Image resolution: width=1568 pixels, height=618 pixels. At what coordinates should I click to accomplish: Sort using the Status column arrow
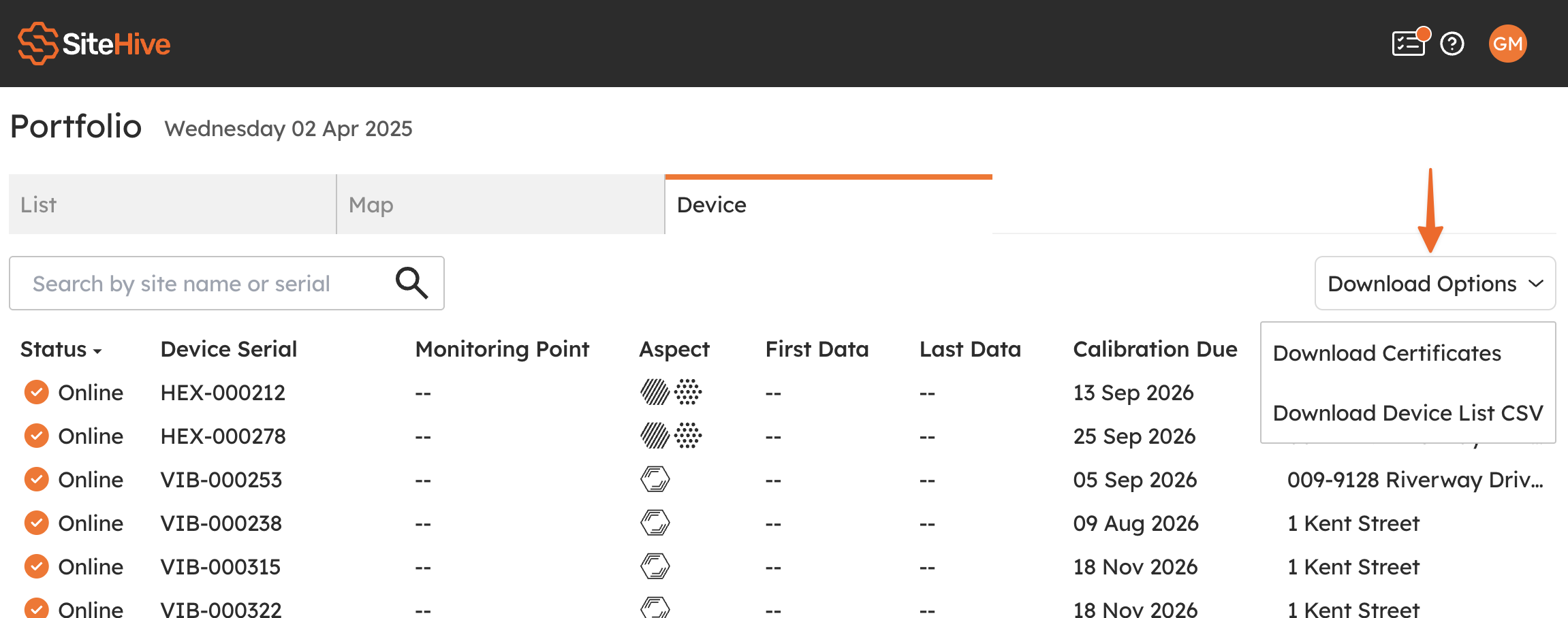pos(97,351)
